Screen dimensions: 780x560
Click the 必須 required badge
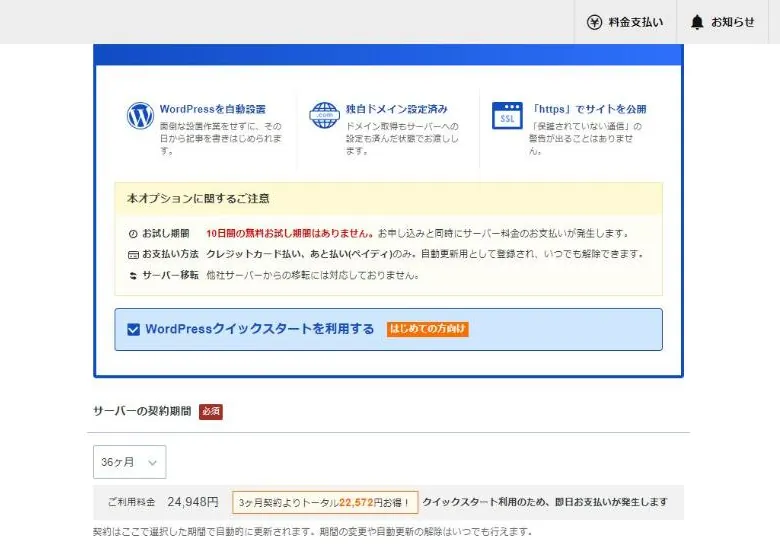point(211,411)
